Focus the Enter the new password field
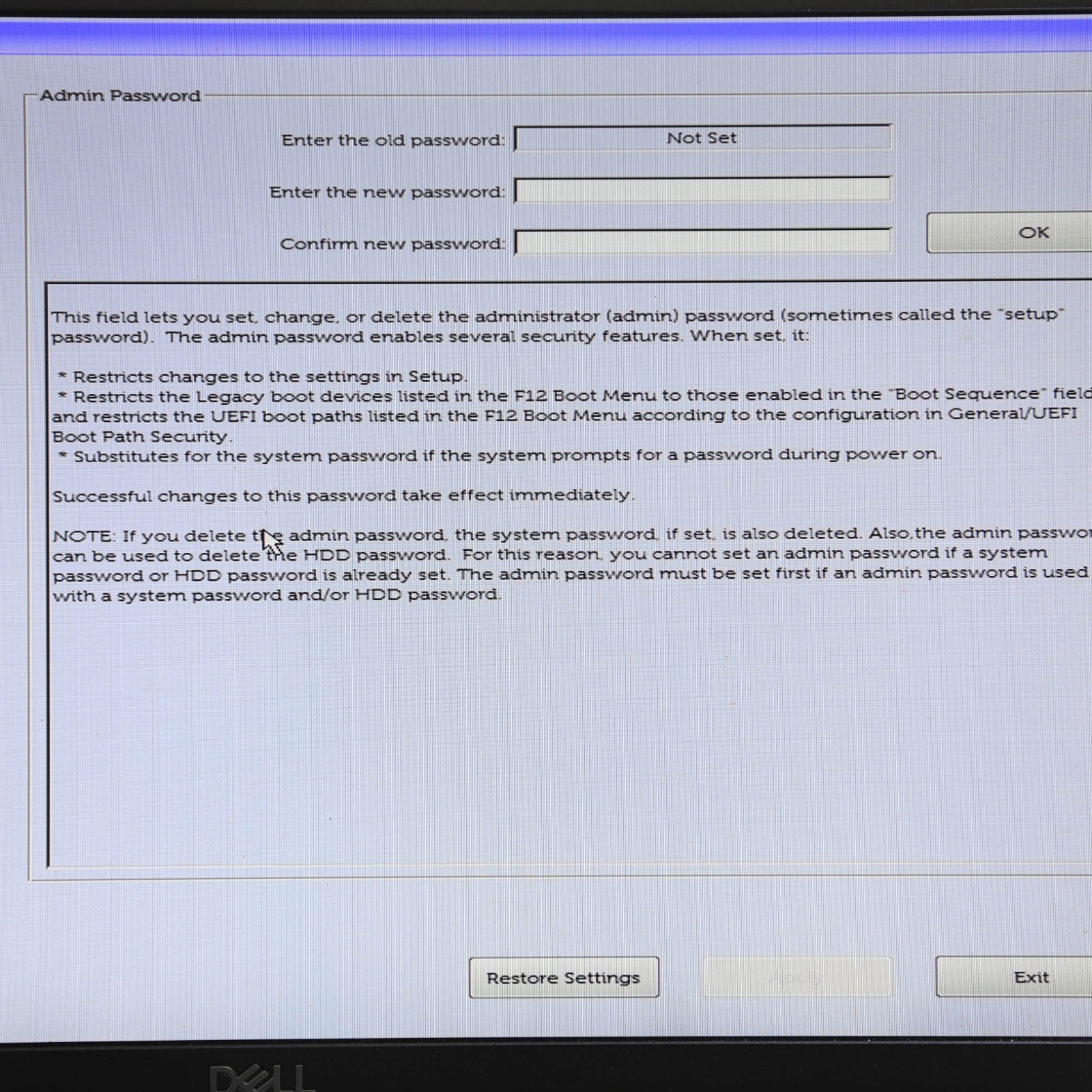The image size is (1092, 1092). (702, 190)
